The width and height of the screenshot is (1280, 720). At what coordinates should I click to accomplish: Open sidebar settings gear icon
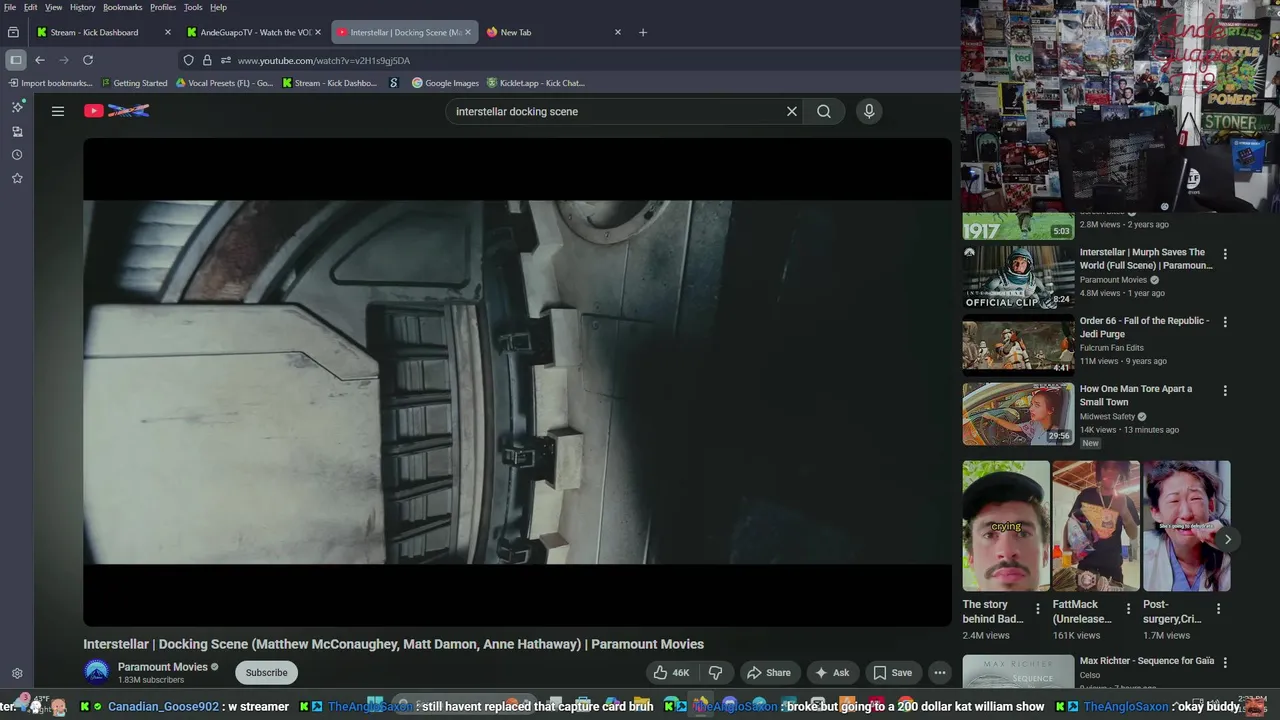tap(17, 673)
